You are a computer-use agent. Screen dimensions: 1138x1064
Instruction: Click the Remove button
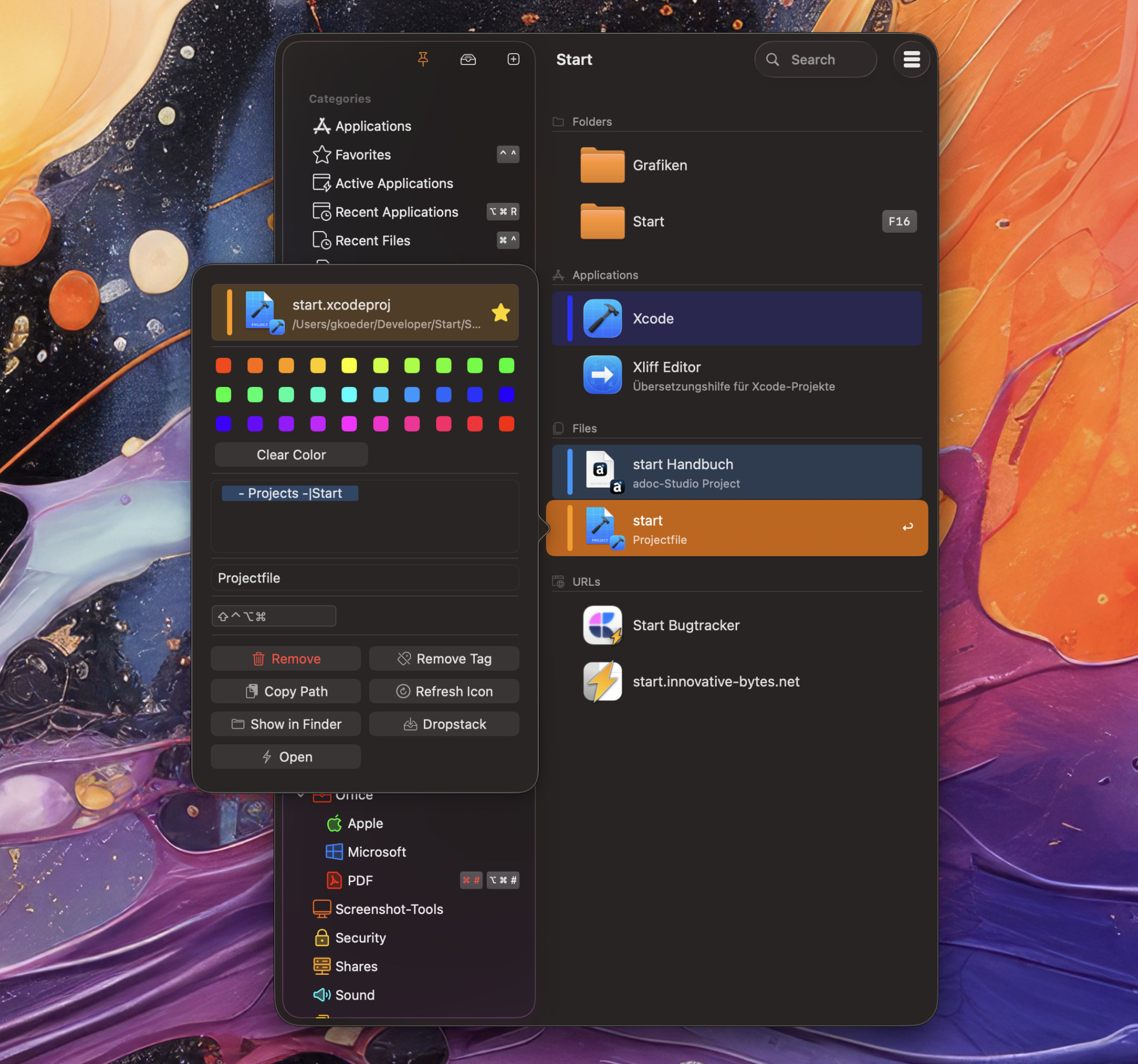[x=286, y=659]
